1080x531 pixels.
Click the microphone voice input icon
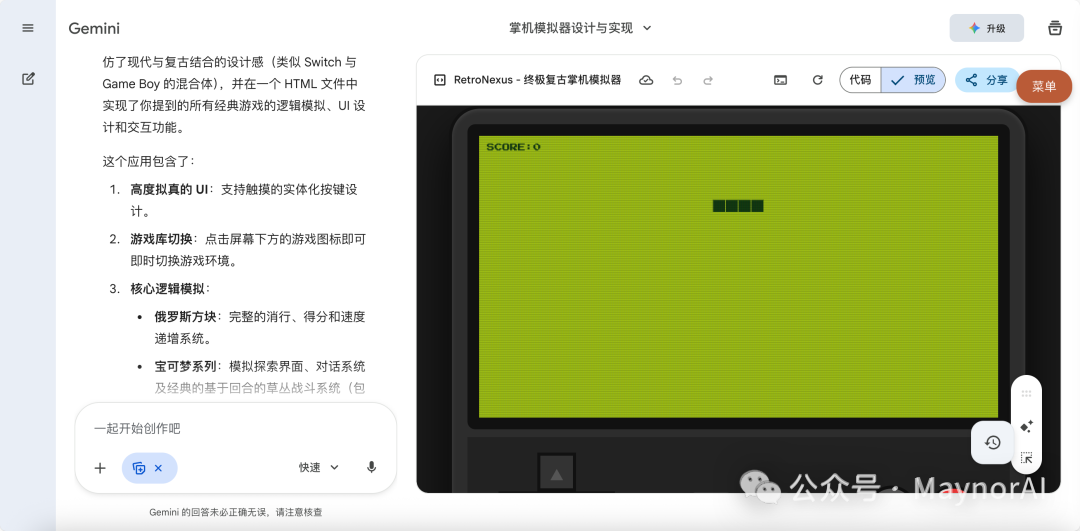pyautogui.click(x=371, y=468)
